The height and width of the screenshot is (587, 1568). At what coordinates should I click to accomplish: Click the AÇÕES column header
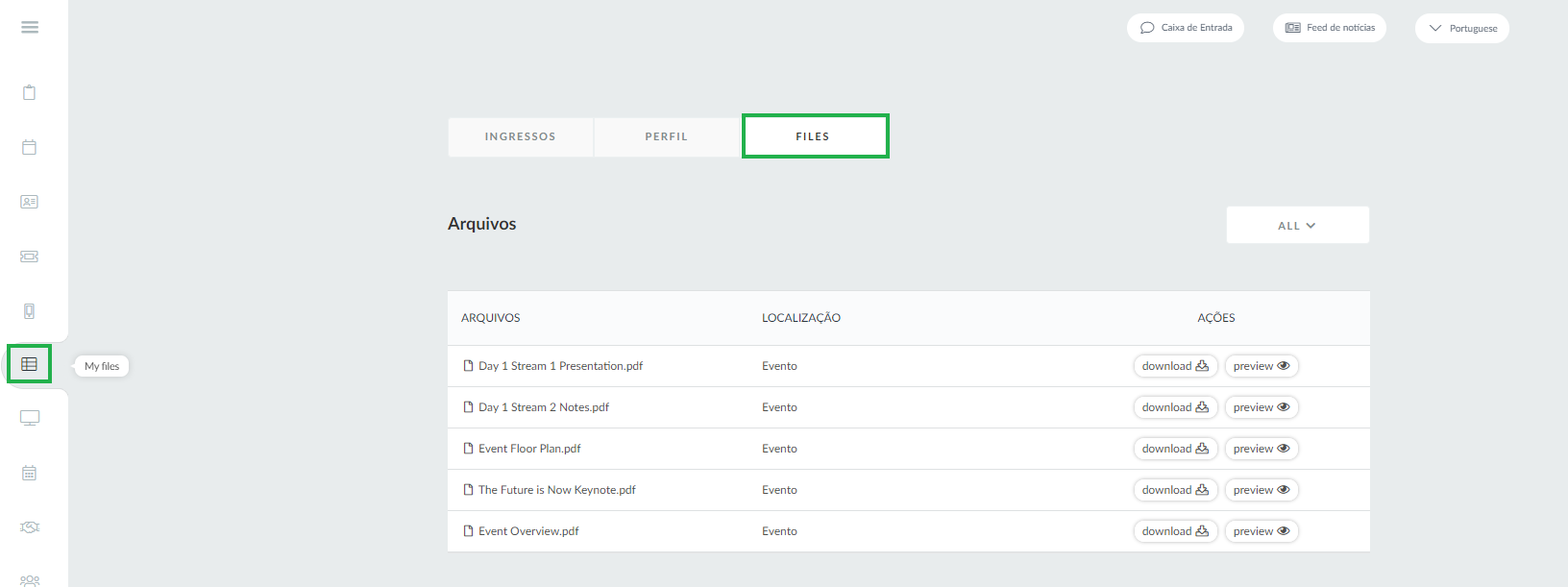tap(1216, 318)
